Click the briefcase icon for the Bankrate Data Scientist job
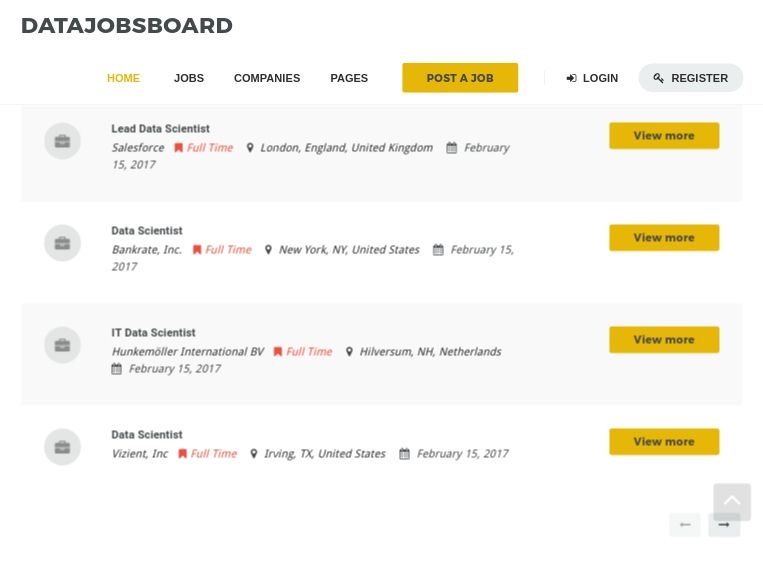Viewport: 763px width, 570px height. coord(62,243)
